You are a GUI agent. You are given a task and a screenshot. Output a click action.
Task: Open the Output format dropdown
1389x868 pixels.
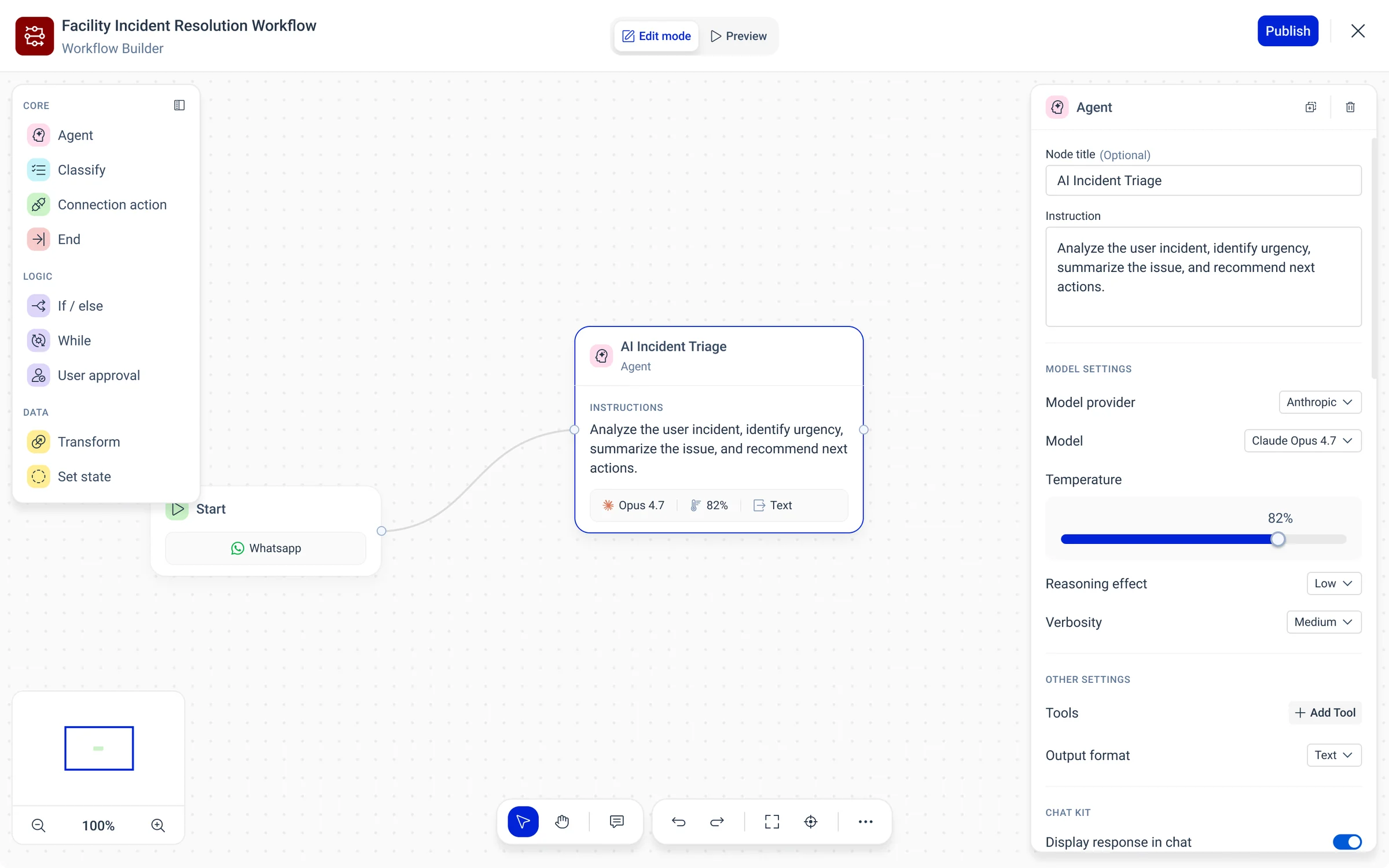pyautogui.click(x=1334, y=755)
